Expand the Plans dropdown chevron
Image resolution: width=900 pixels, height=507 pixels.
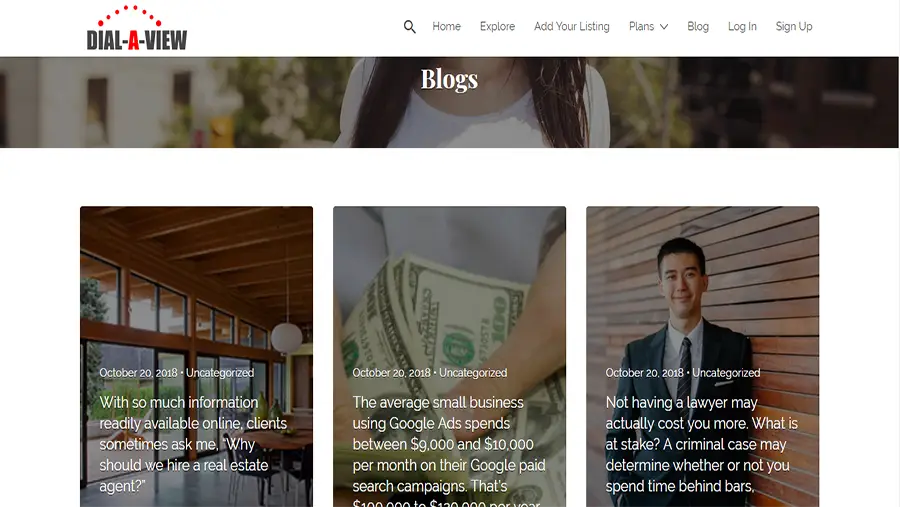(664, 27)
